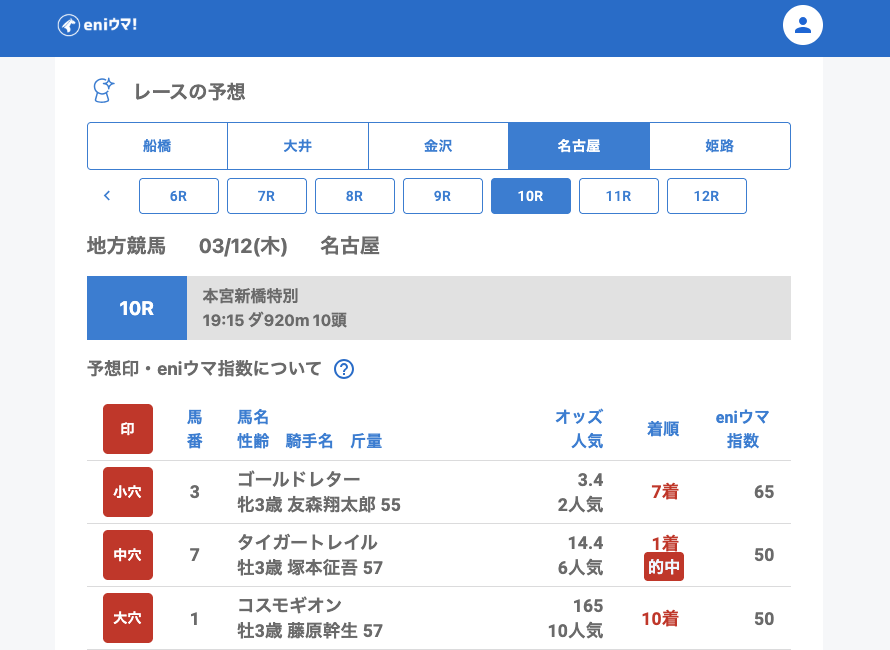The image size is (890, 650).
Task: Choose race 7R
Action: pyautogui.click(x=267, y=196)
